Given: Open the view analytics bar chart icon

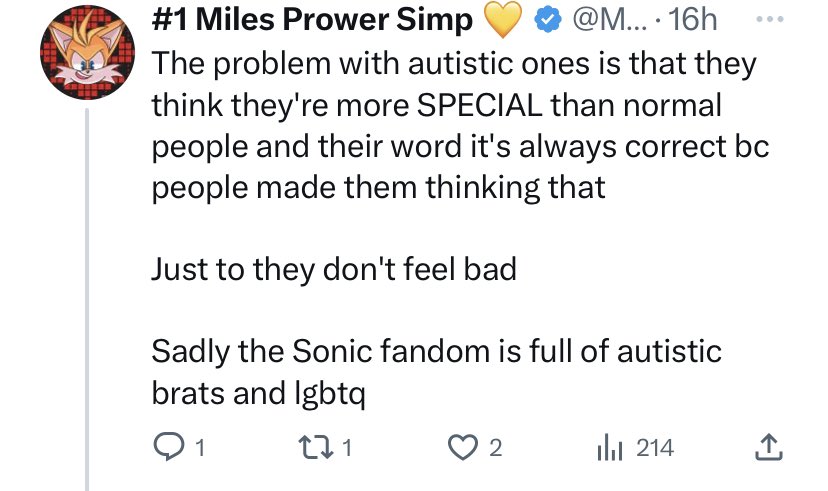Looking at the screenshot, I should pyautogui.click(x=610, y=447).
